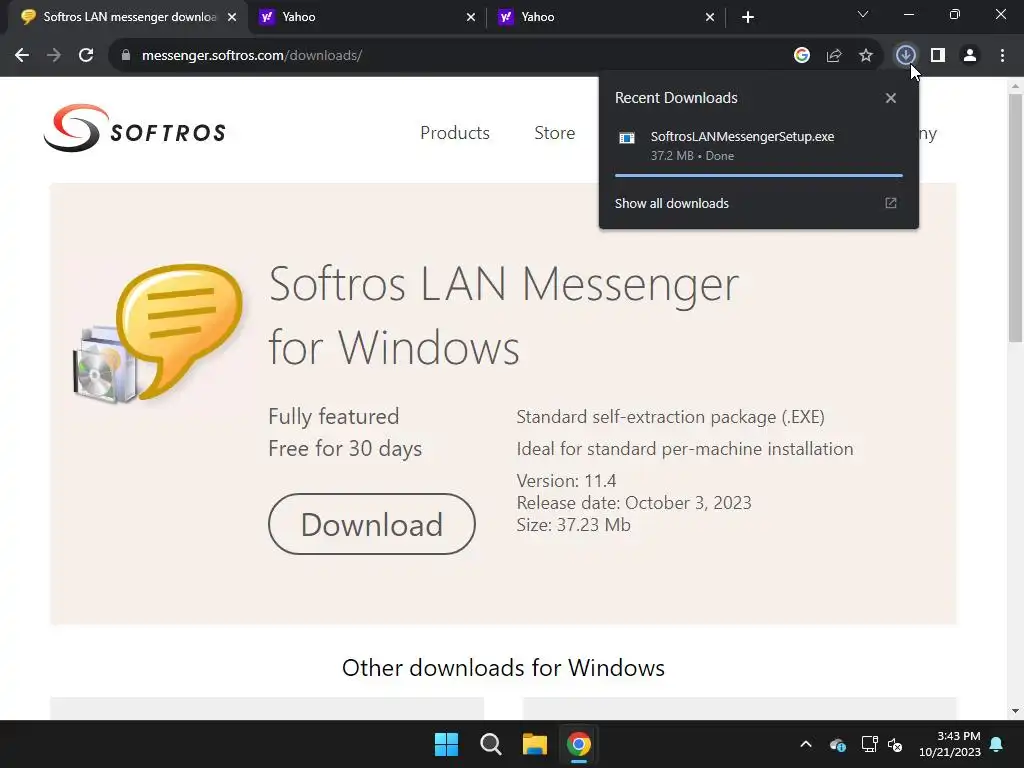Image resolution: width=1024 pixels, height=768 pixels.
Task: Click the setup file icon in downloads
Action: click(x=627, y=138)
